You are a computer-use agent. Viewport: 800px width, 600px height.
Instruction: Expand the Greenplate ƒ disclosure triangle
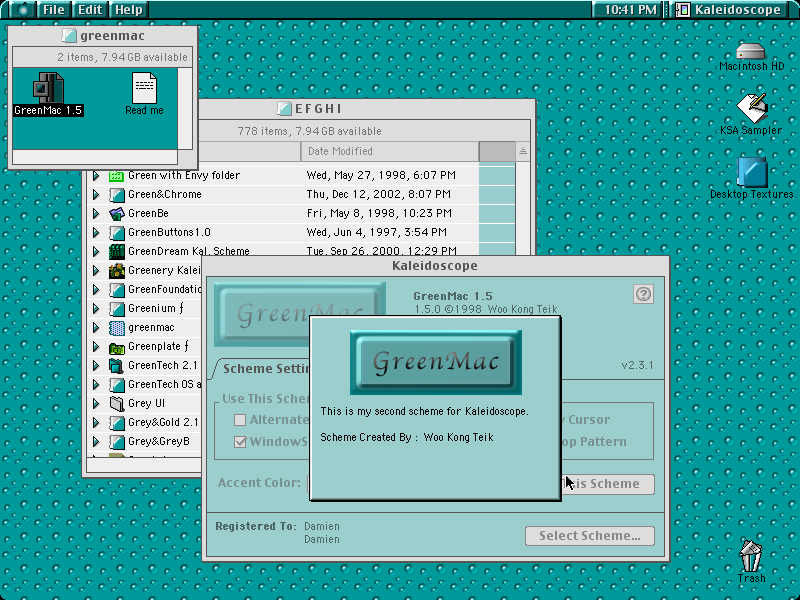coord(96,347)
